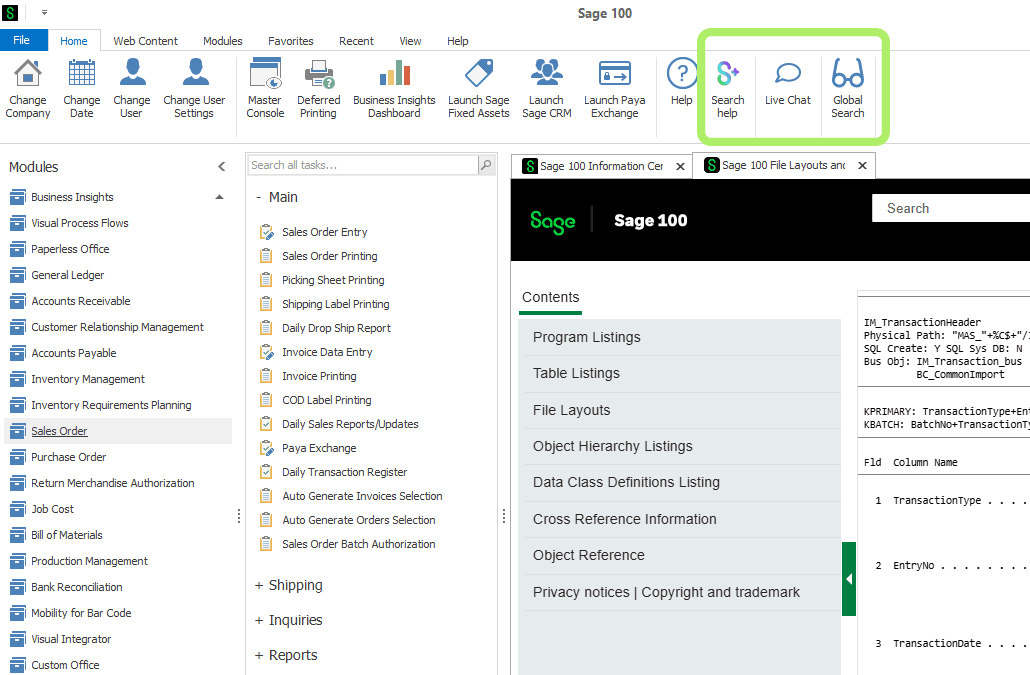Open Sales Order Entry task
Image resolution: width=1030 pixels, height=675 pixels.
[325, 232]
